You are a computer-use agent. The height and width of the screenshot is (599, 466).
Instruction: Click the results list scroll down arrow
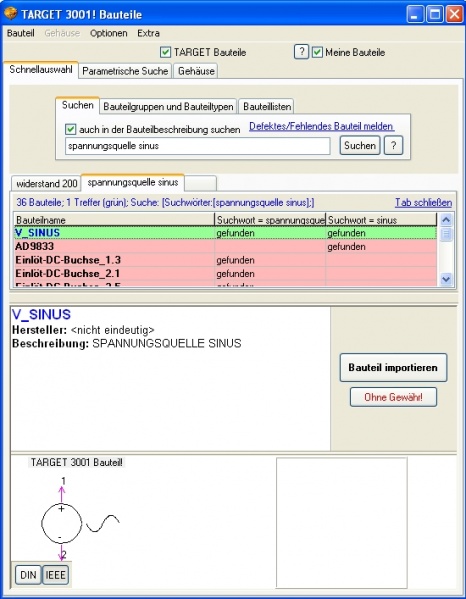coord(446,279)
